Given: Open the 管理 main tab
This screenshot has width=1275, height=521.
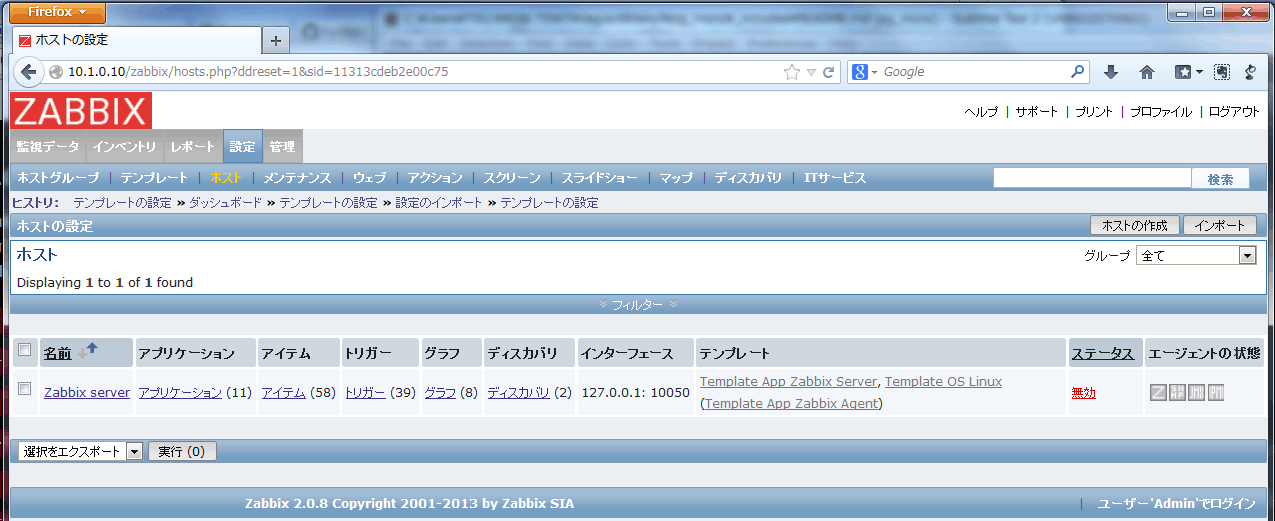Looking at the screenshot, I should pos(282,146).
